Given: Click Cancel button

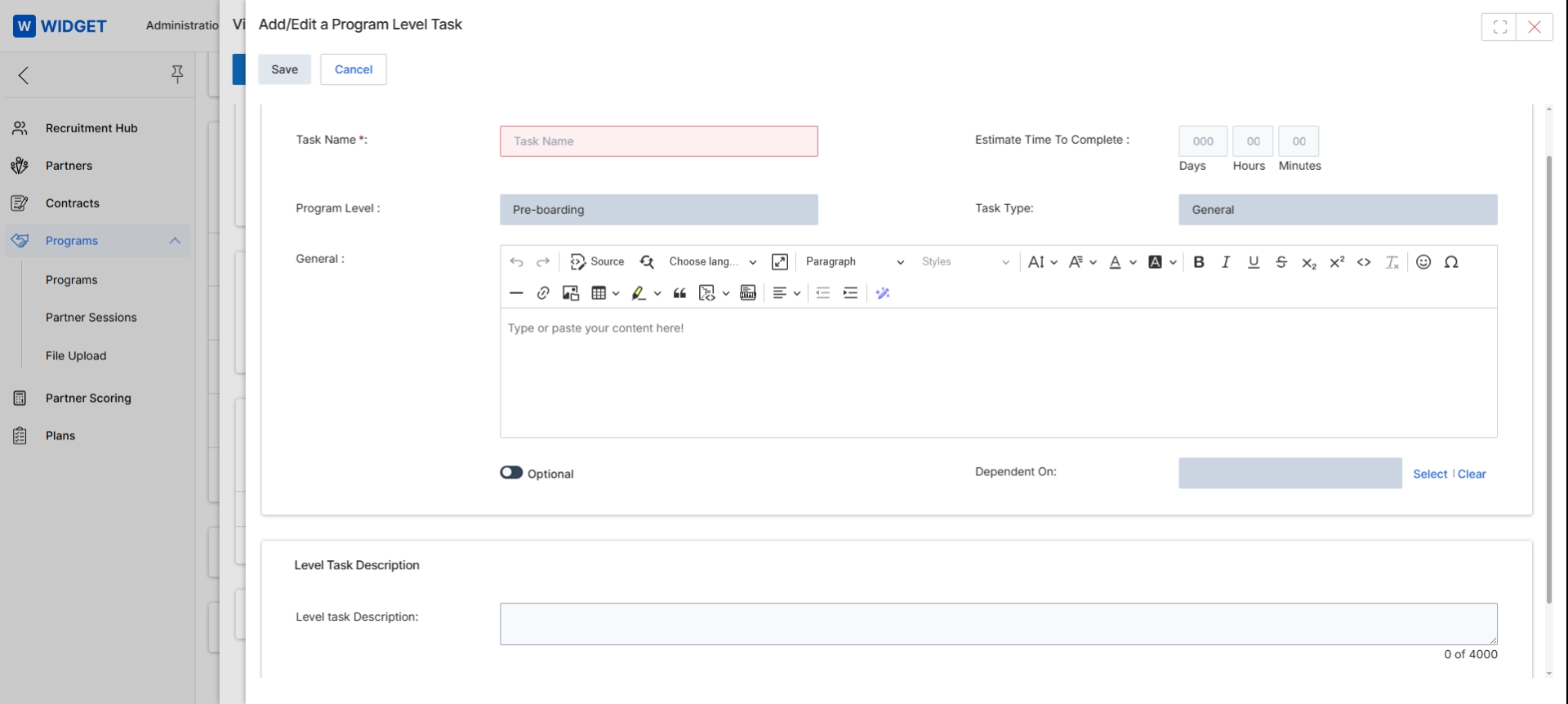Looking at the screenshot, I should 354,69.
